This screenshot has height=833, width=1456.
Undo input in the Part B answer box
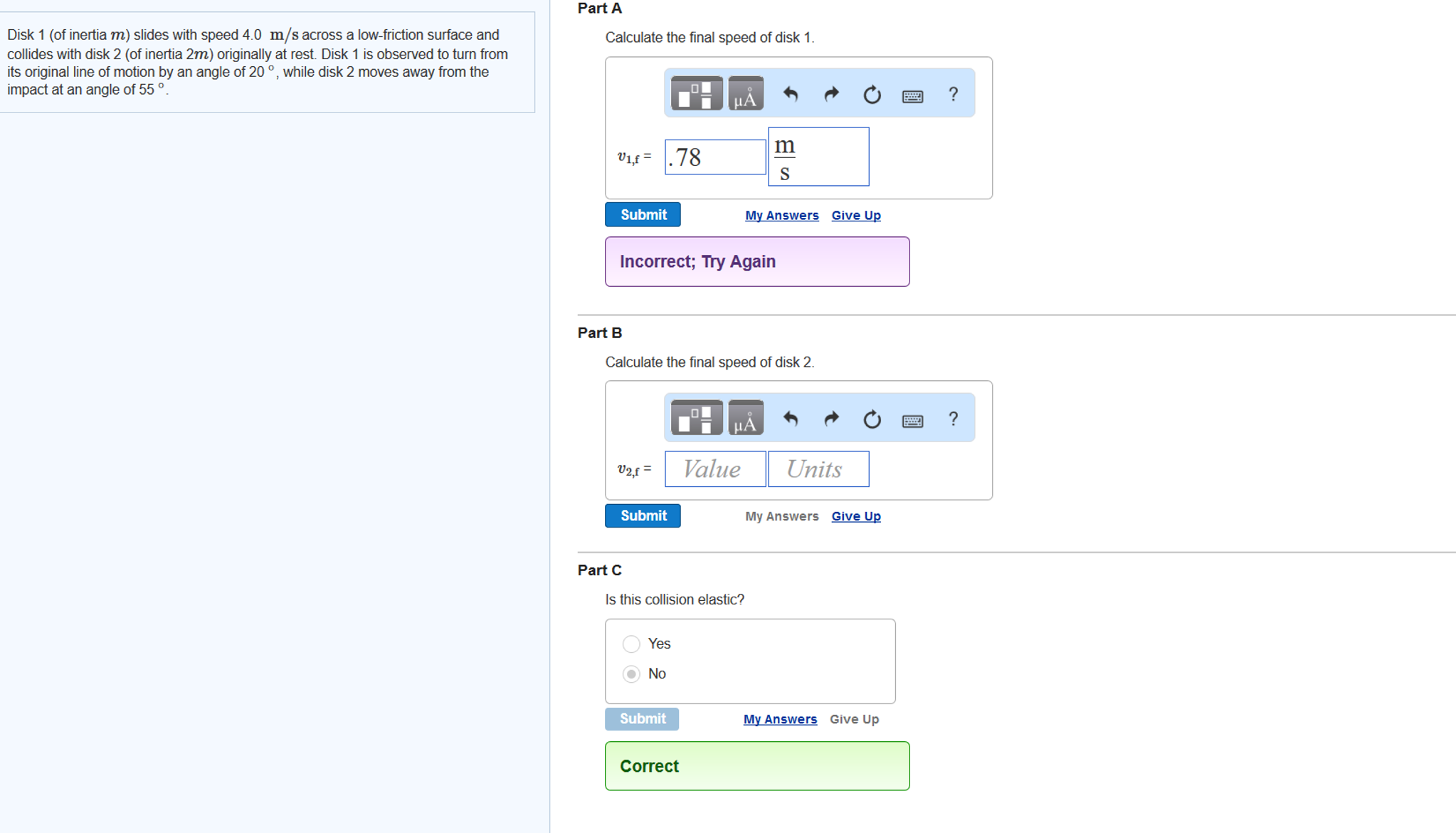pyautogui.click(x=791, y=418)
